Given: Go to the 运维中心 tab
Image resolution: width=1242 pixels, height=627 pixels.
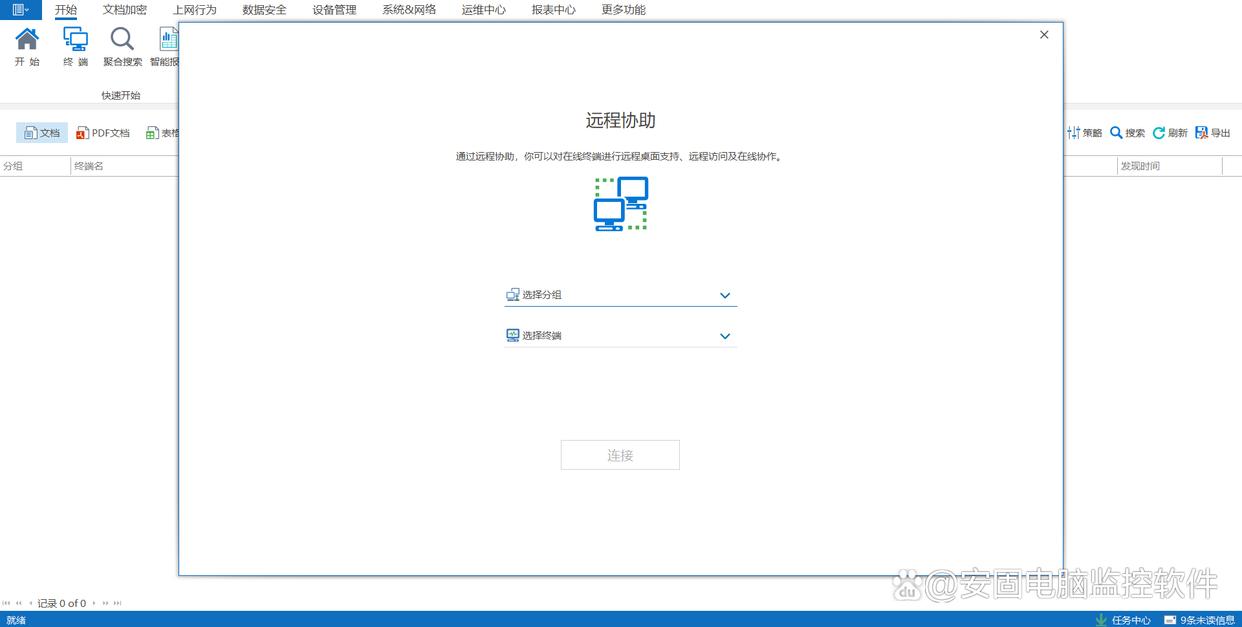Looking at the screenshot, I should click(483, 10).
